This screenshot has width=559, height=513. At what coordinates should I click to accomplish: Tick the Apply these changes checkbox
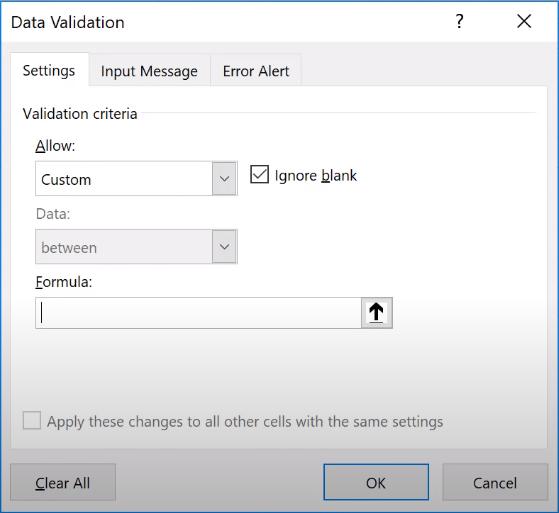[32, 420]
